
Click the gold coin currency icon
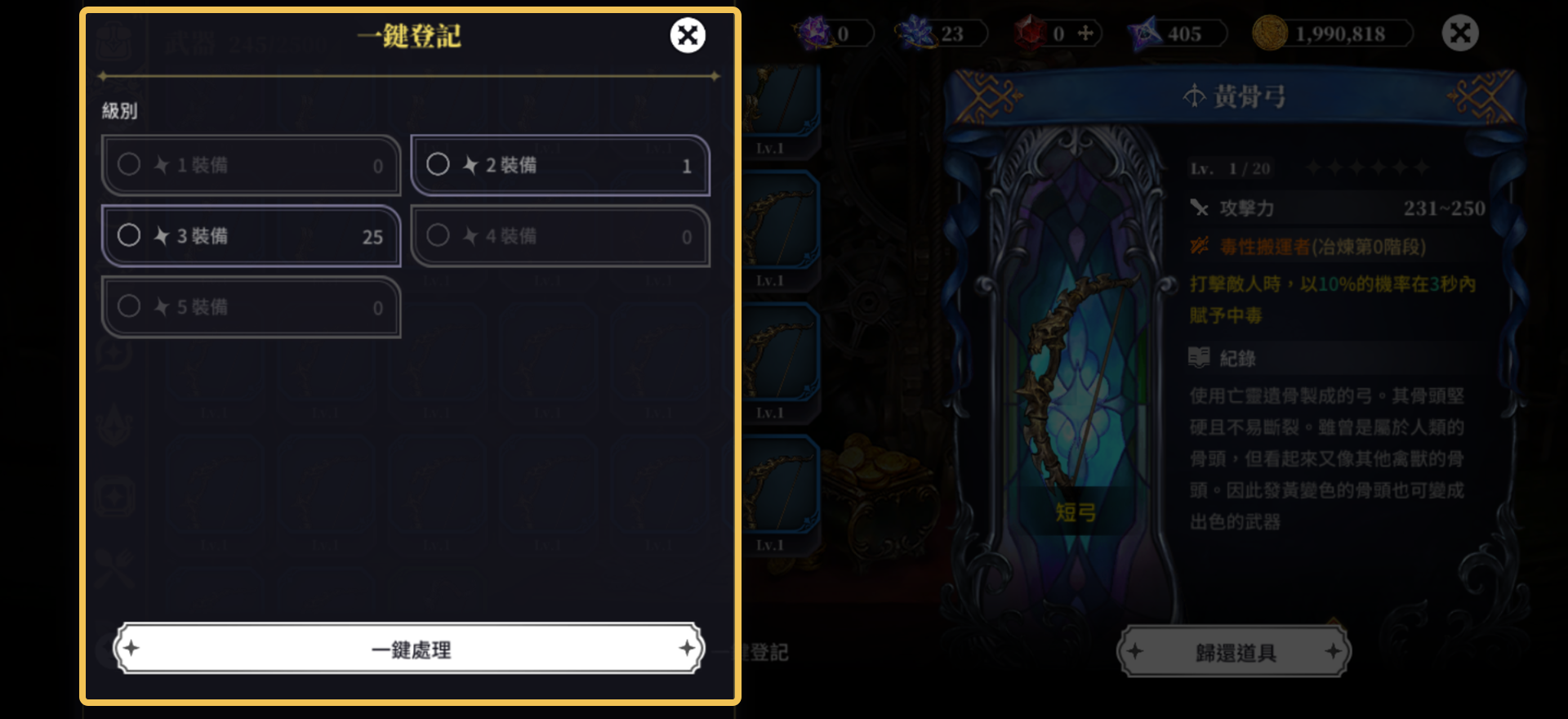pos(1270,33)
